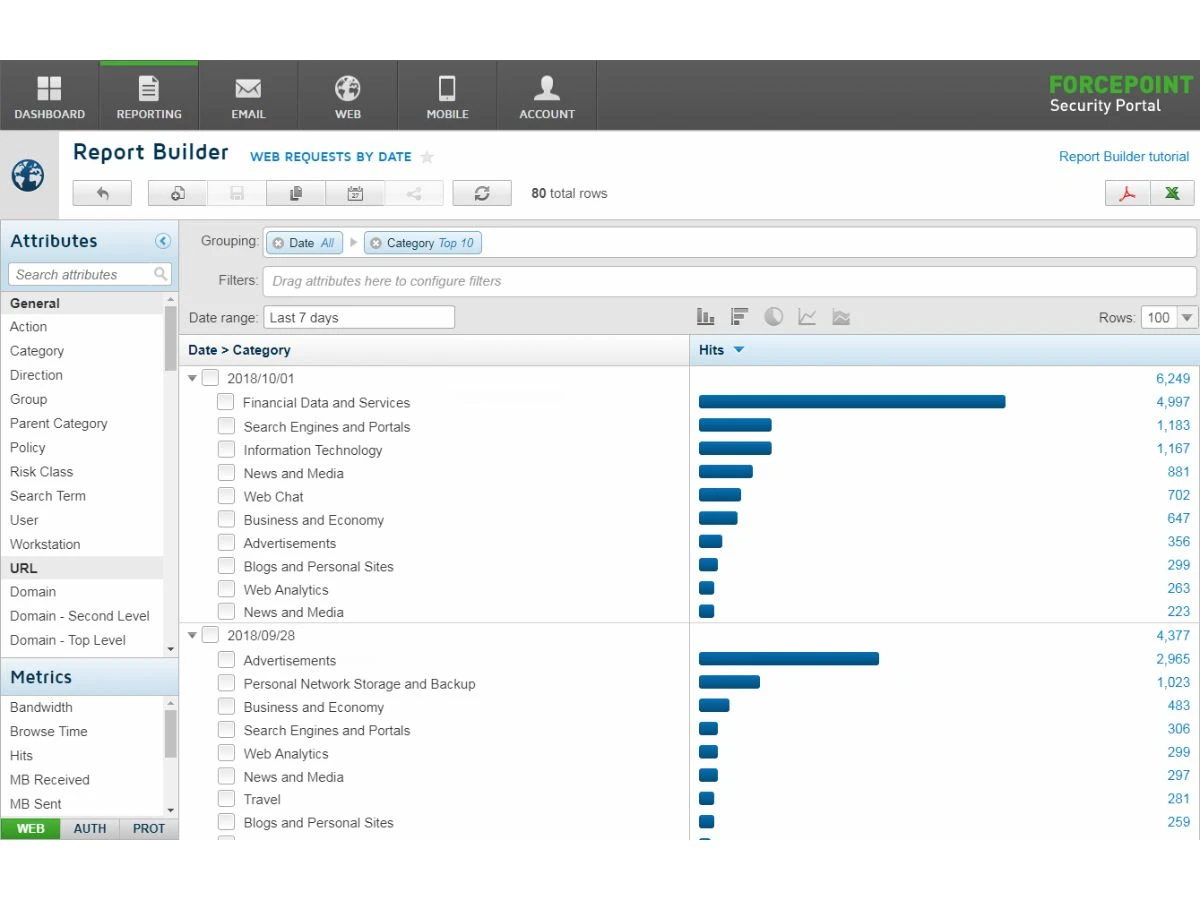1200x900 pixels.
Task: Open the 6,249 hits total link
Action: pyautogui.click(x=1173, y=378)
